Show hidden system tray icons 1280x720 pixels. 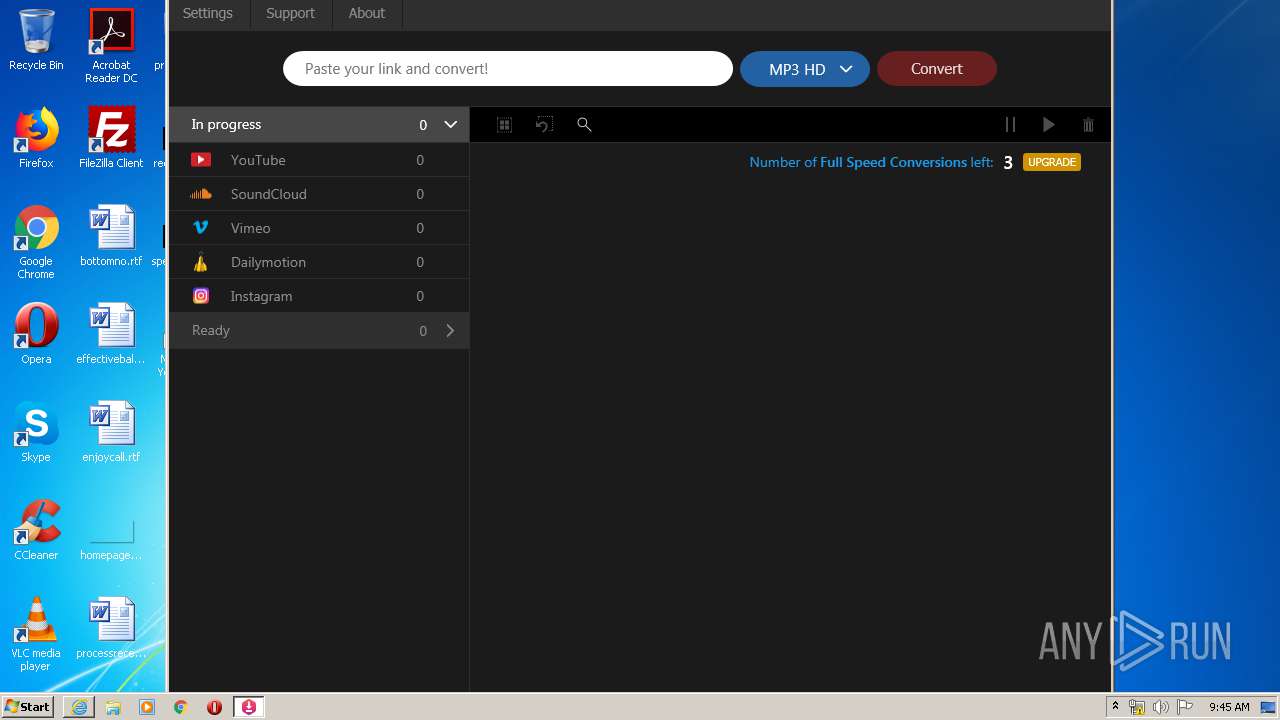(x=1115, y=707)
